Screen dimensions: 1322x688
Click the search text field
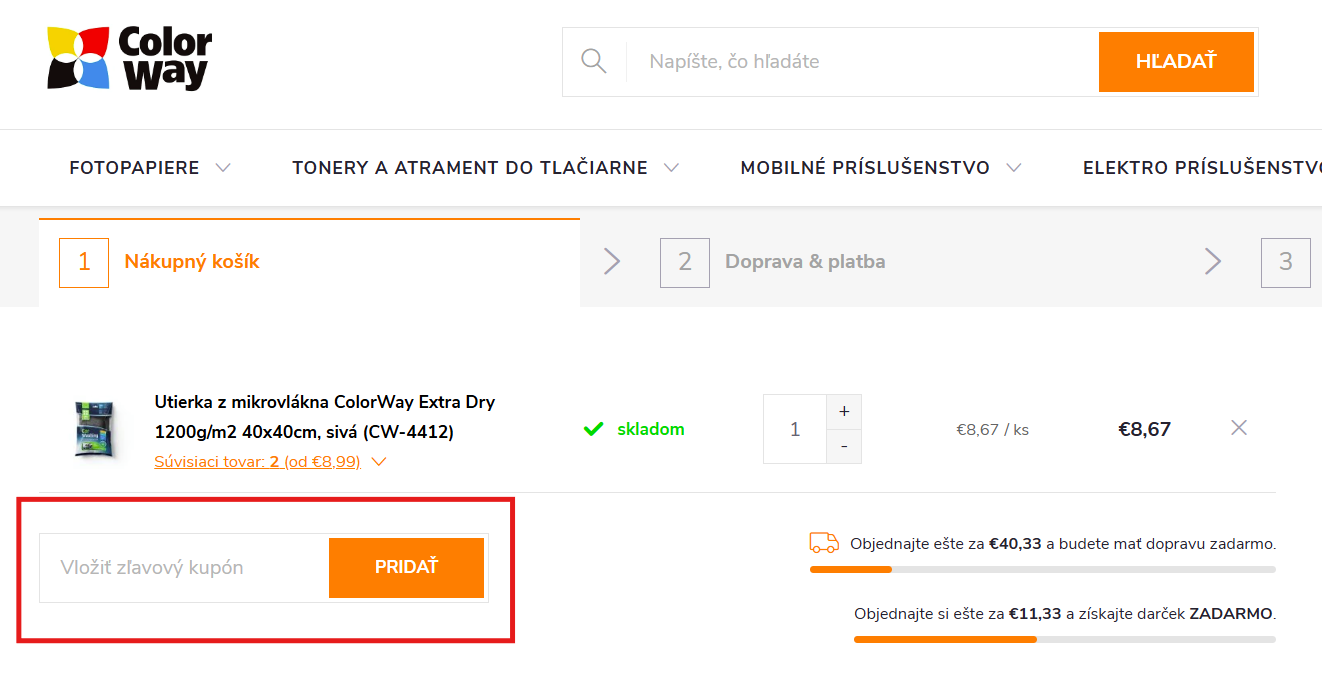click(860, 61)
